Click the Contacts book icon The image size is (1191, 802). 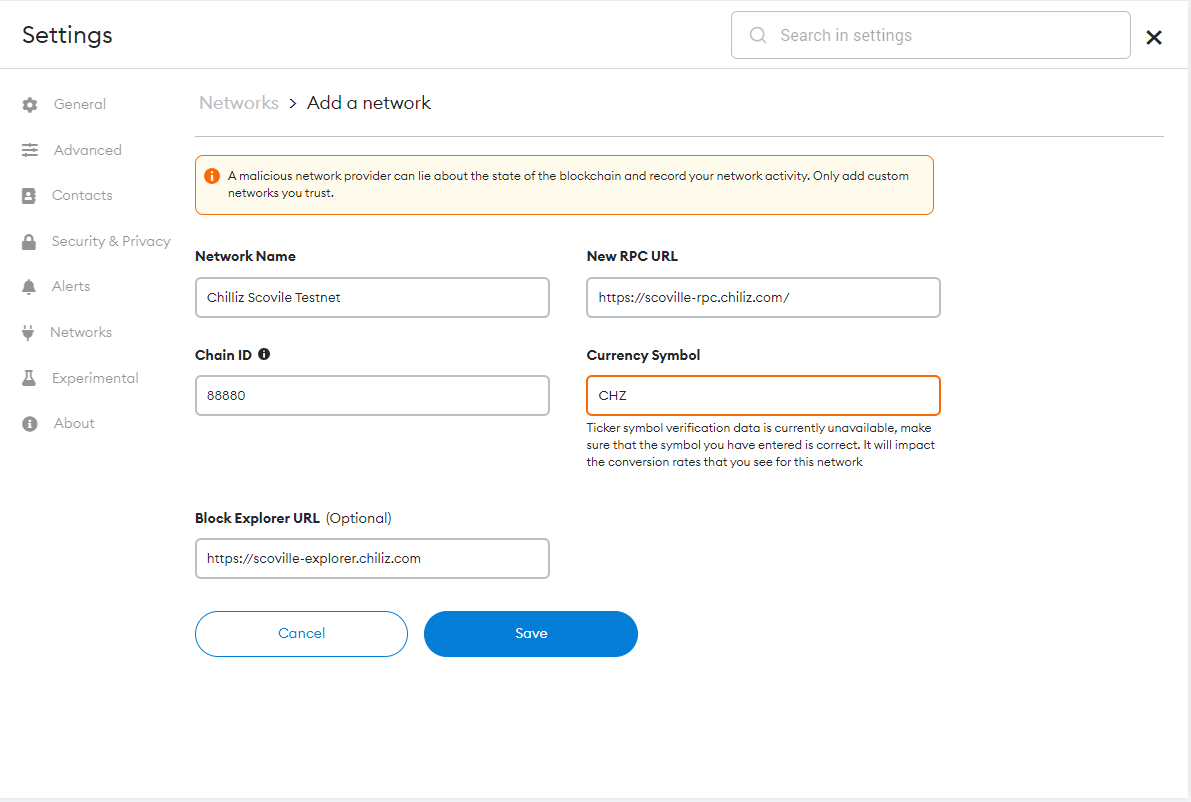29,196
